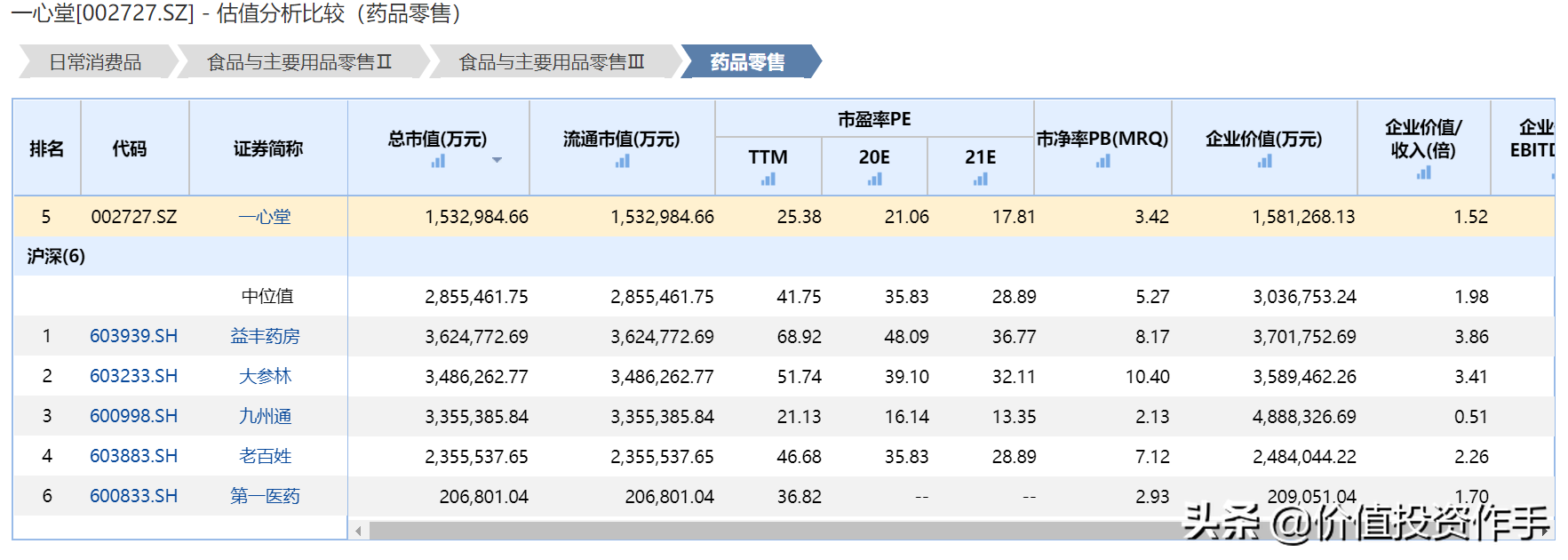Click median enterprise value 3,036,753.24
The height and width of the screenshot is (560, 1568).
pos(1304,297)
